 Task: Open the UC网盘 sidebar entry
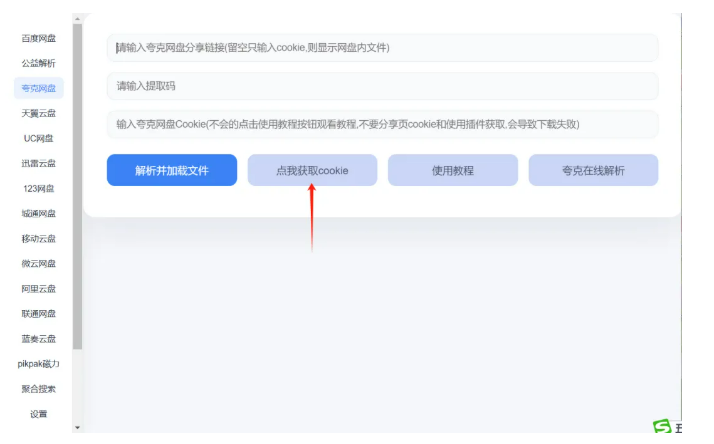pyautogui.click(x=38, y=138)
